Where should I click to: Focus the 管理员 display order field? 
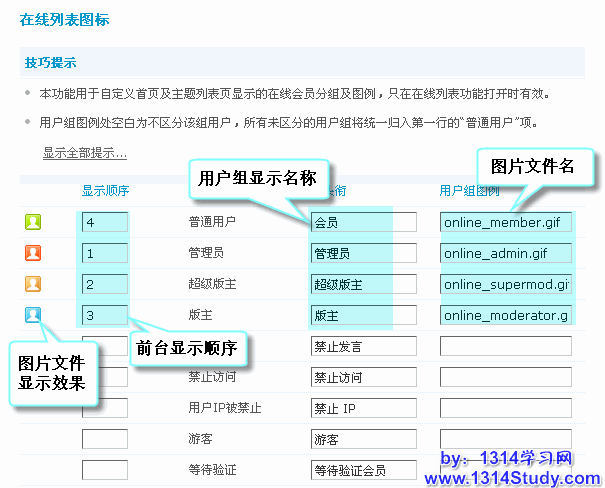[105, 253]
